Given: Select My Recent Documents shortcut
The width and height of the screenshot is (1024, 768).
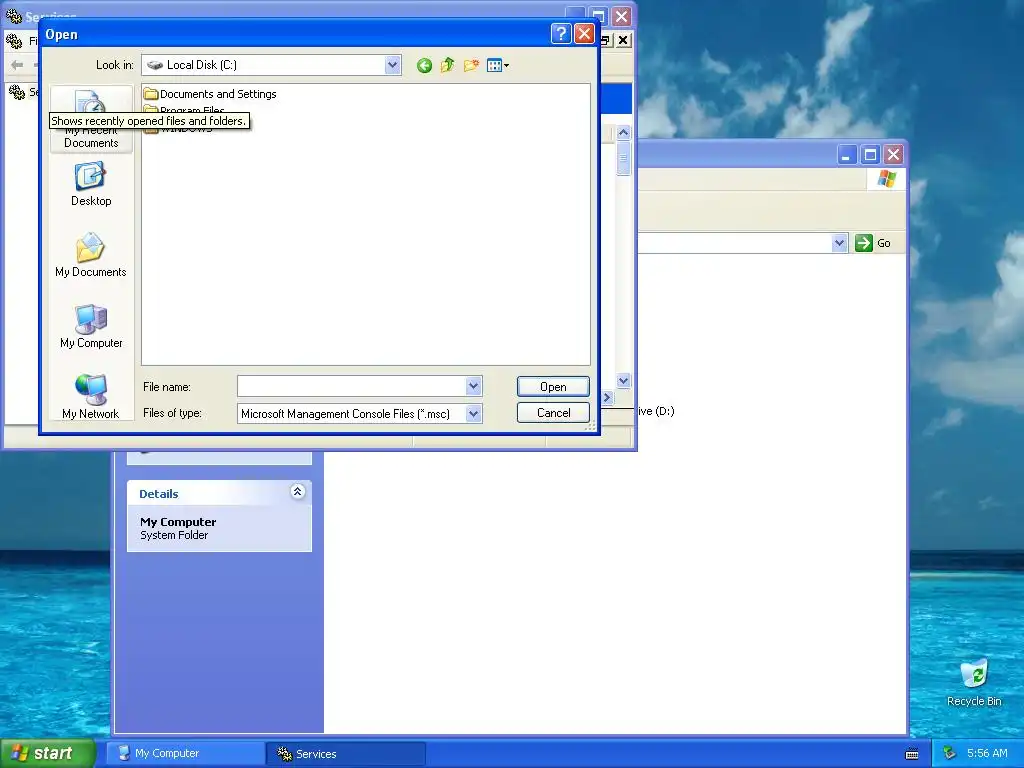Looking at the screenshot, I should point(91,120).
